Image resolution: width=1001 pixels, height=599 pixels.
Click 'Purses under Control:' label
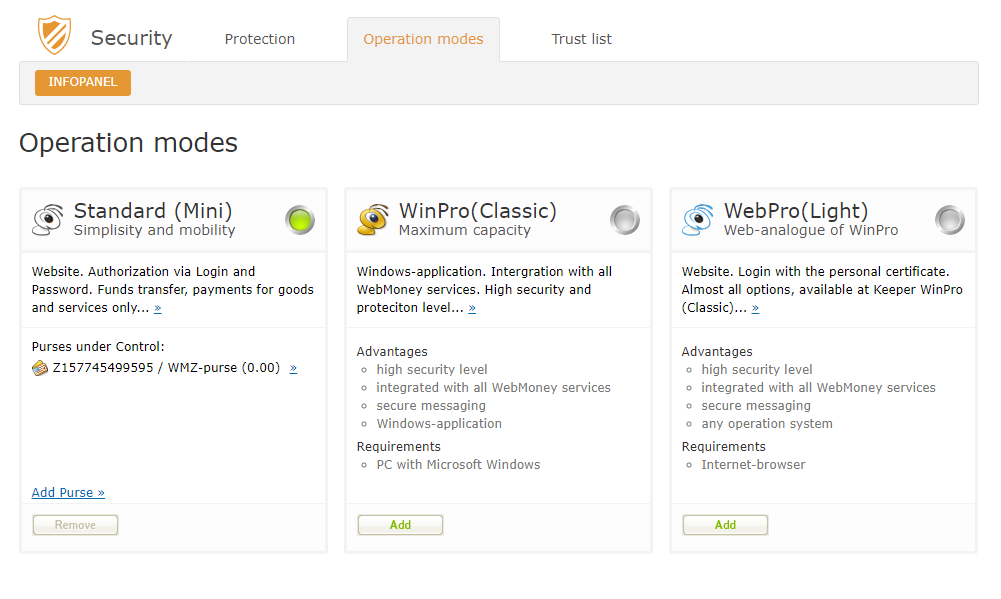click(x=98, y=347)
